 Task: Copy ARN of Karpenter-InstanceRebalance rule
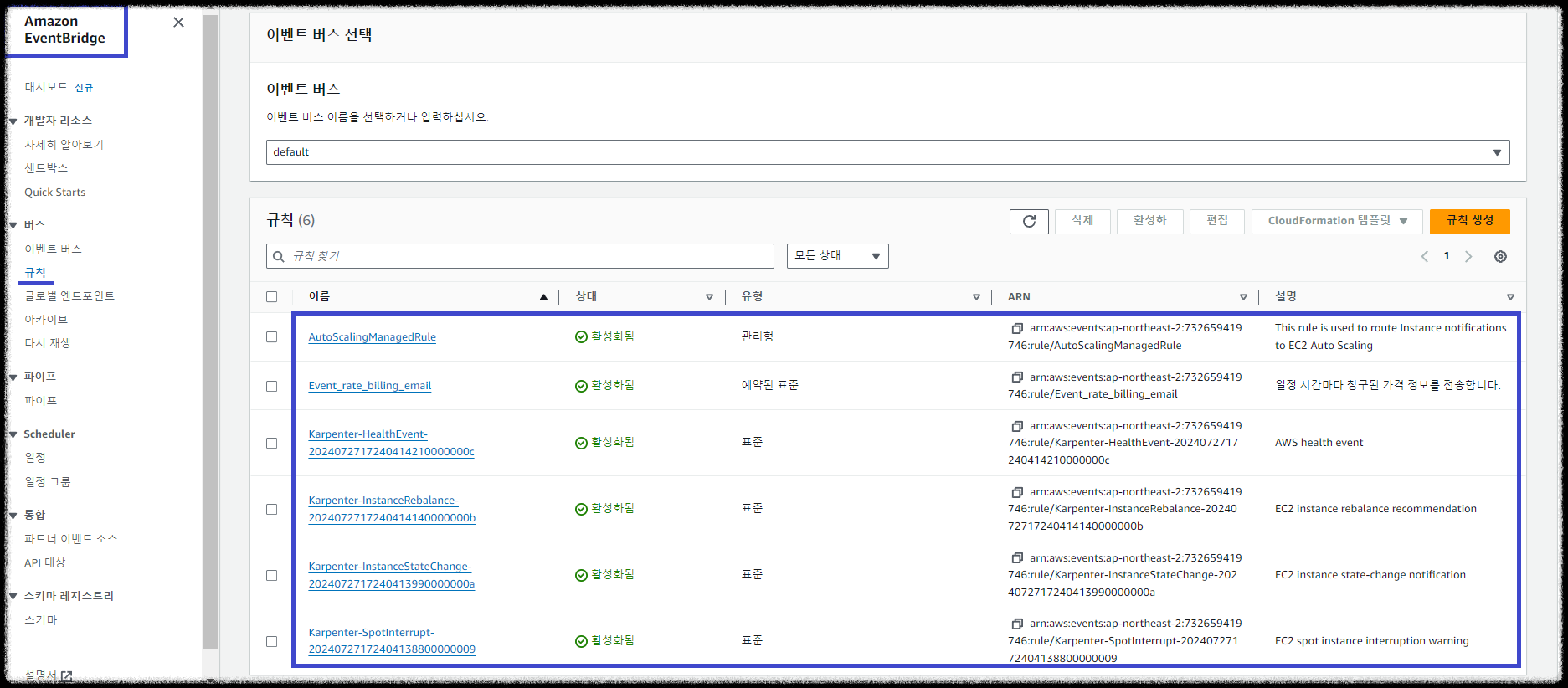1017,492
